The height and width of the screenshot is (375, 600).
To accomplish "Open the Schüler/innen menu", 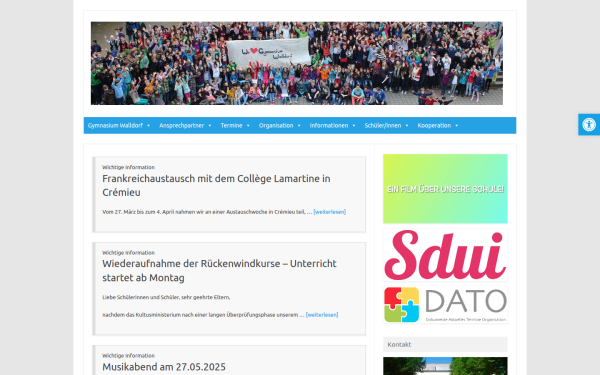I will 383,126.
